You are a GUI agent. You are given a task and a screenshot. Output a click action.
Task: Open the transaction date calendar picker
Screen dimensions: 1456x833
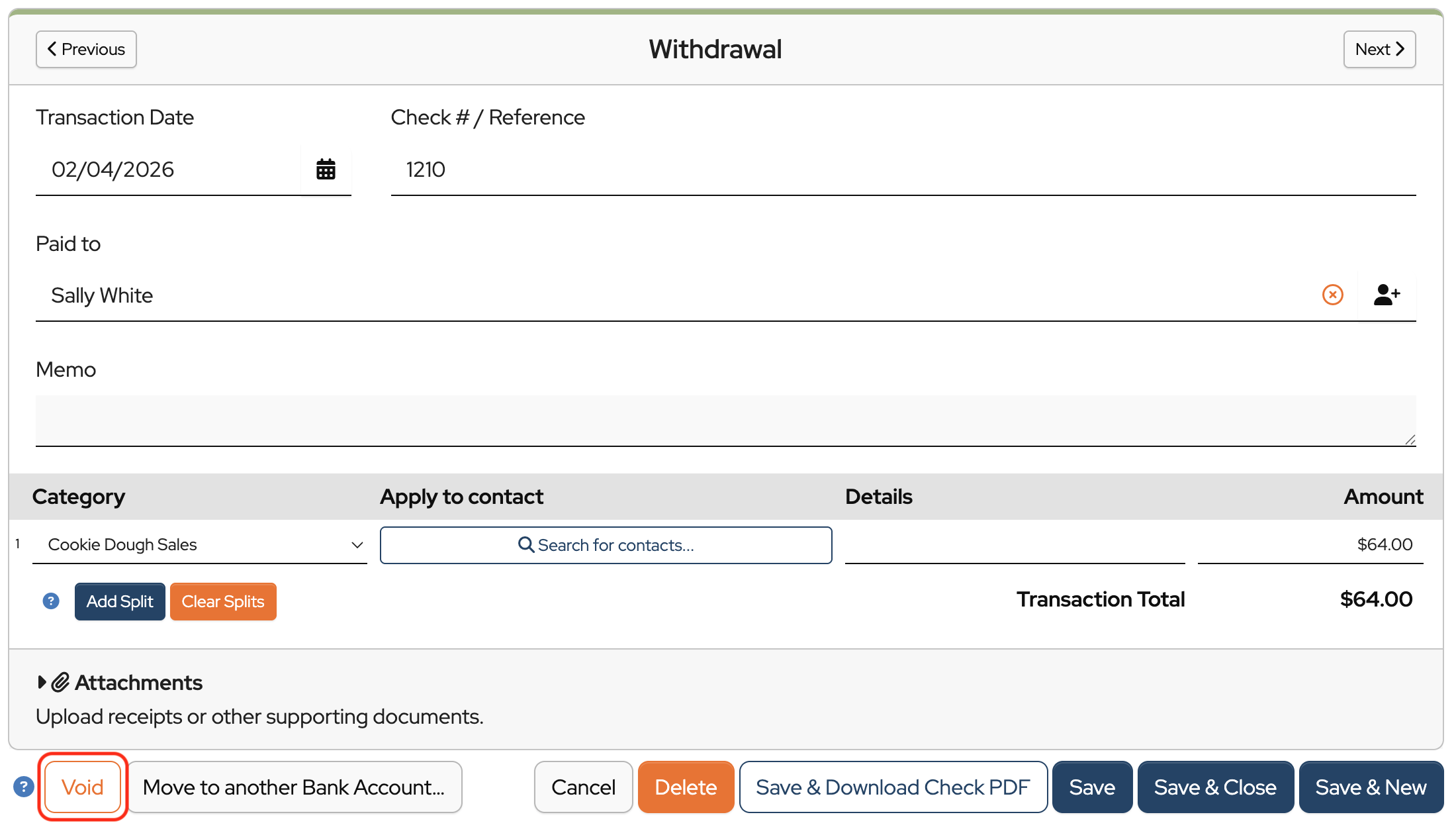click(326, 170)
